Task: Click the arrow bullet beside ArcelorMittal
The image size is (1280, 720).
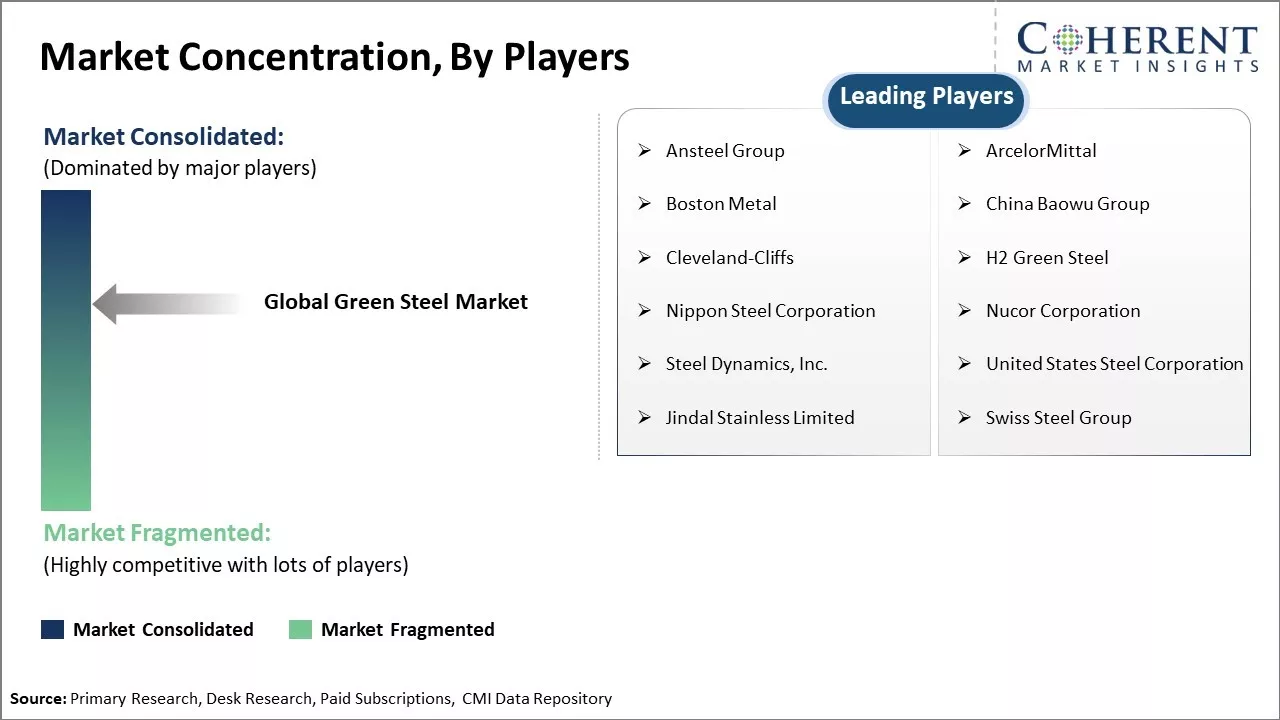Action: point(964,151)
